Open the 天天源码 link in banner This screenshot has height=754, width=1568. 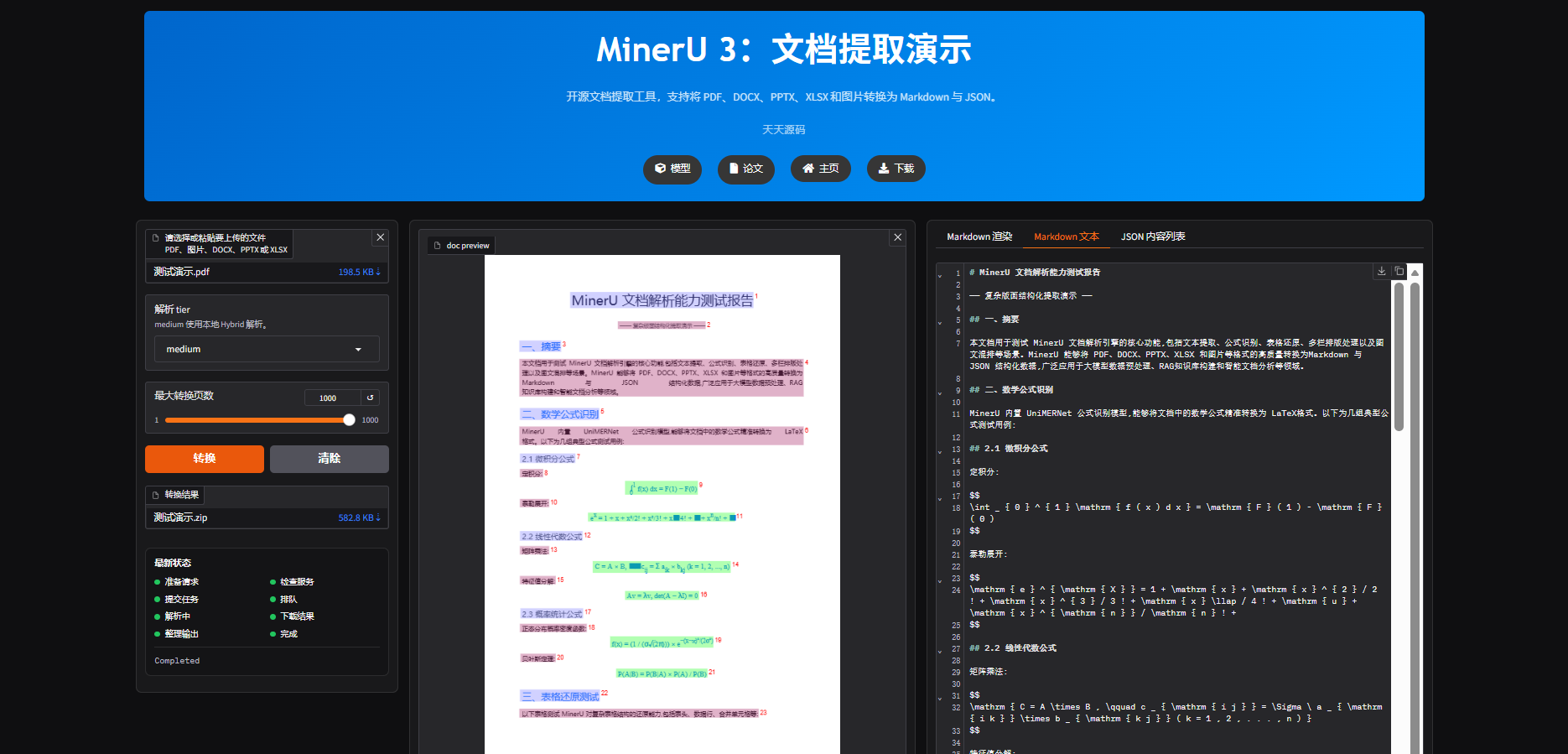pyautogui.click(x=784, y=130)
